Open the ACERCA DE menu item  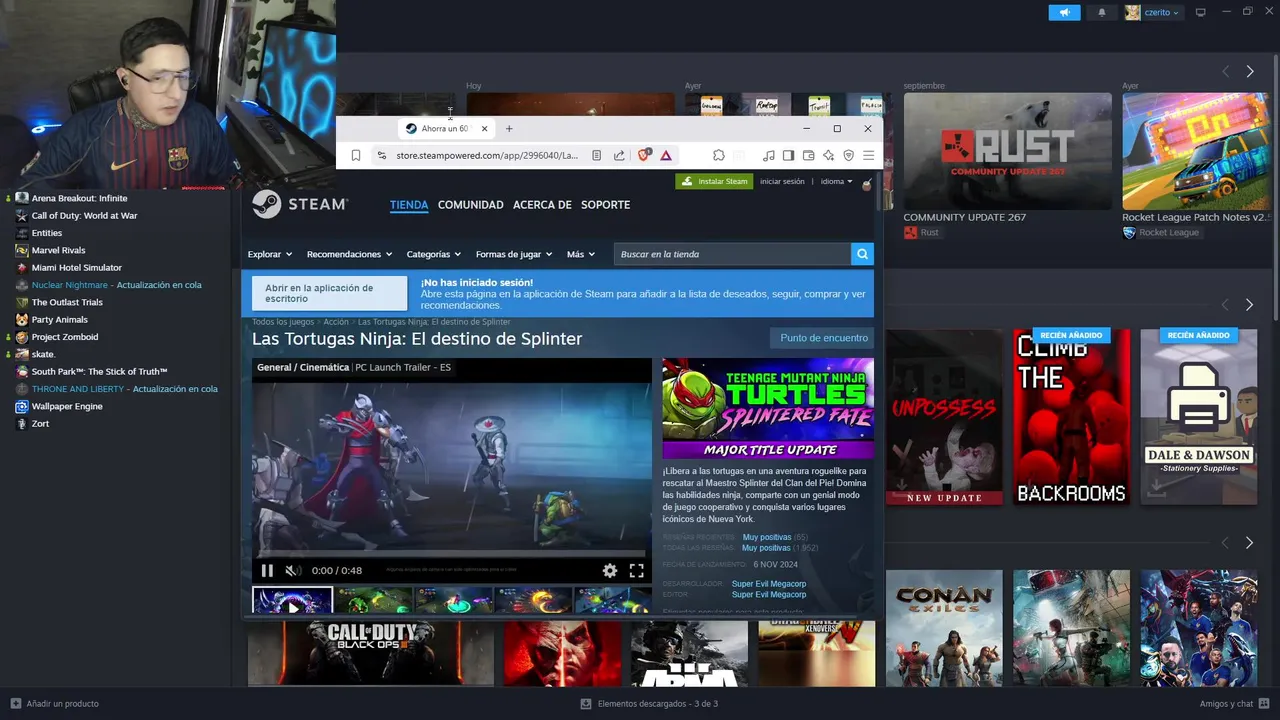coord(542,204)
